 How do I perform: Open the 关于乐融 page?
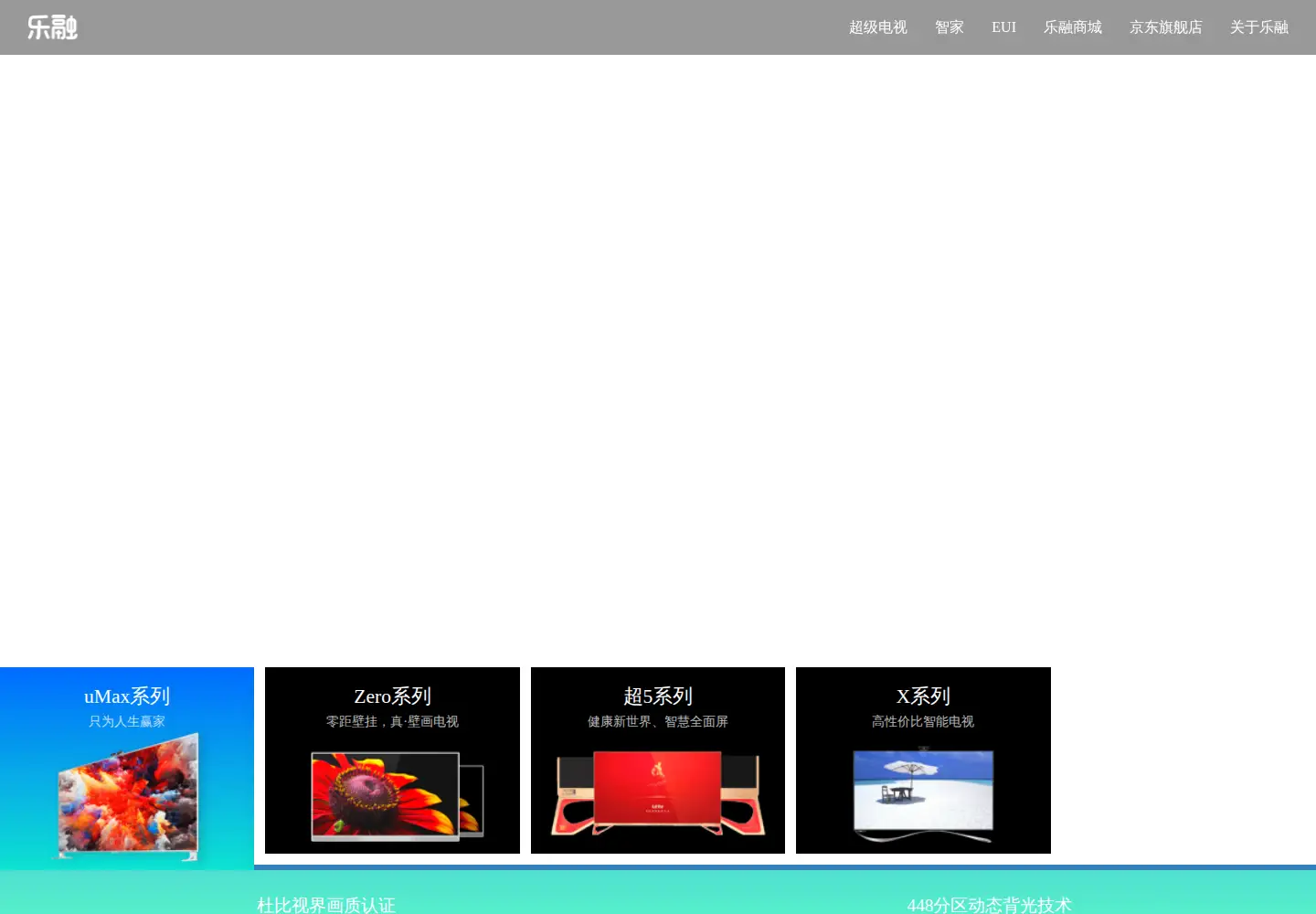tap(1259, 27)
